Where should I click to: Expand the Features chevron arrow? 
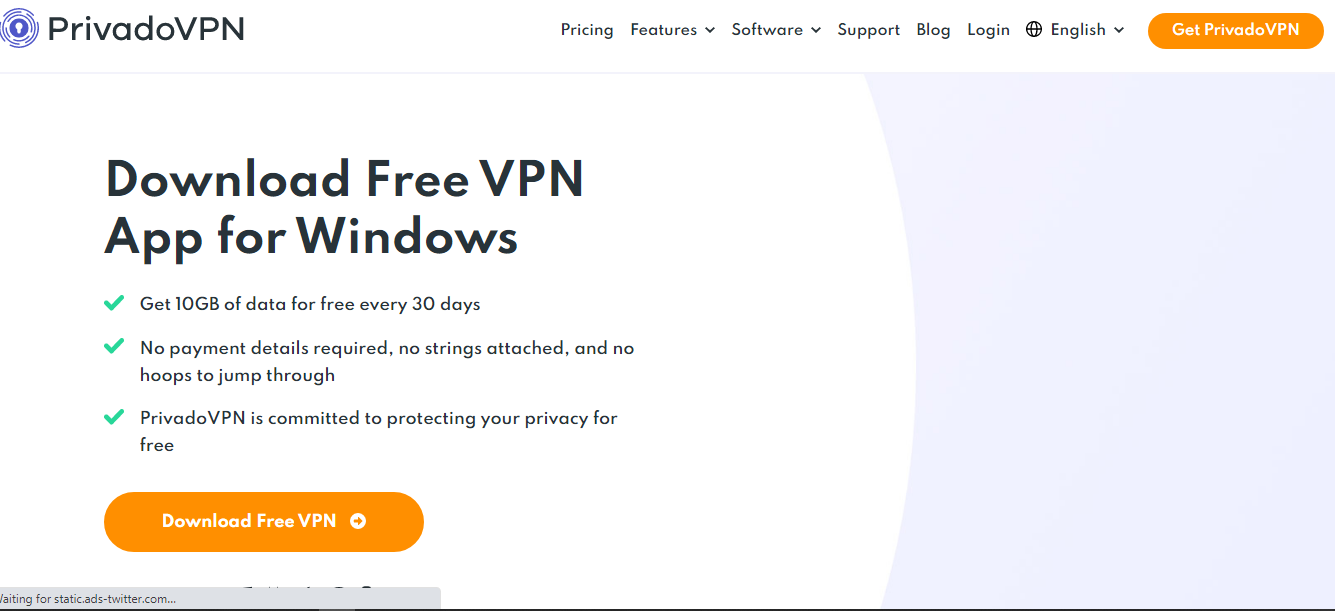click(710, 31)
